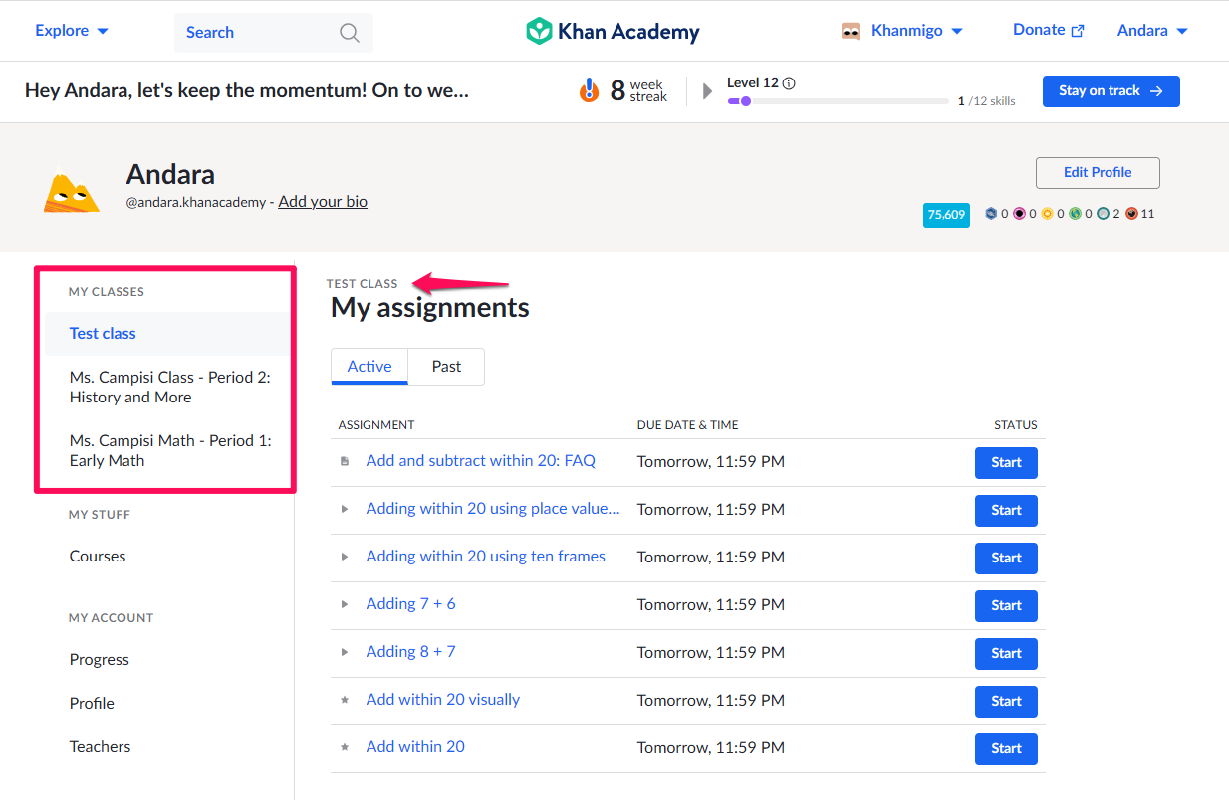This screenshot has width=1229, height=800.
Task: Start Add and subtract within 20: FAQ
Action: pos(1006,463)
